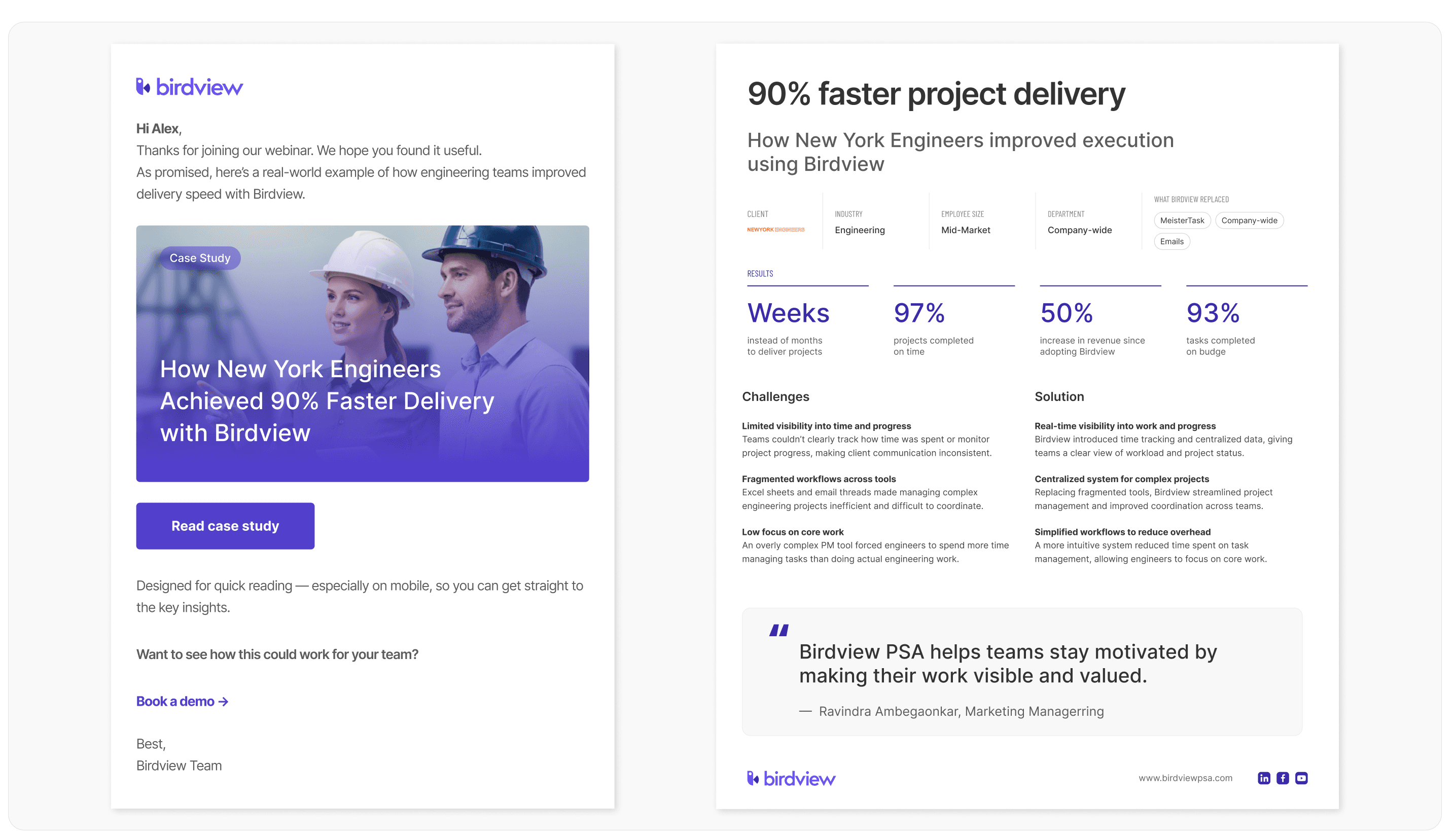Visit www.birdviewpsa.com link

[1185, 778]
